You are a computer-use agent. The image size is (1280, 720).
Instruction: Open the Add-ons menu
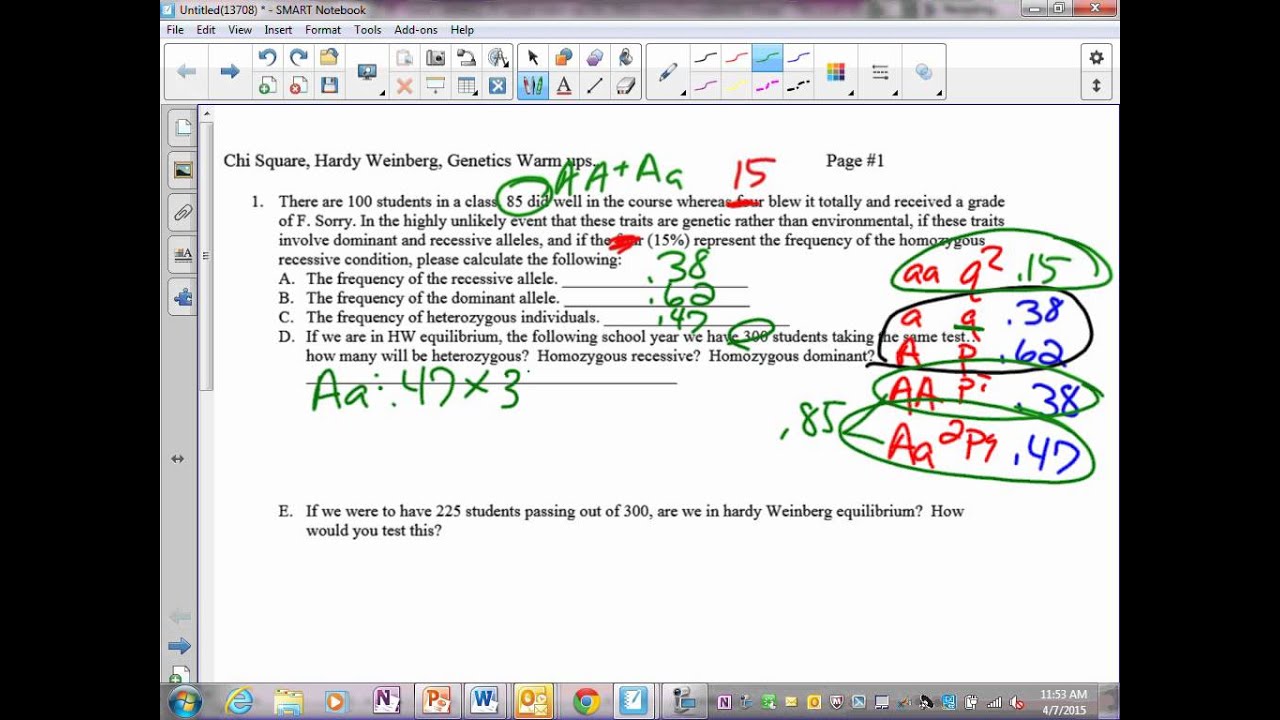[416, 30]
